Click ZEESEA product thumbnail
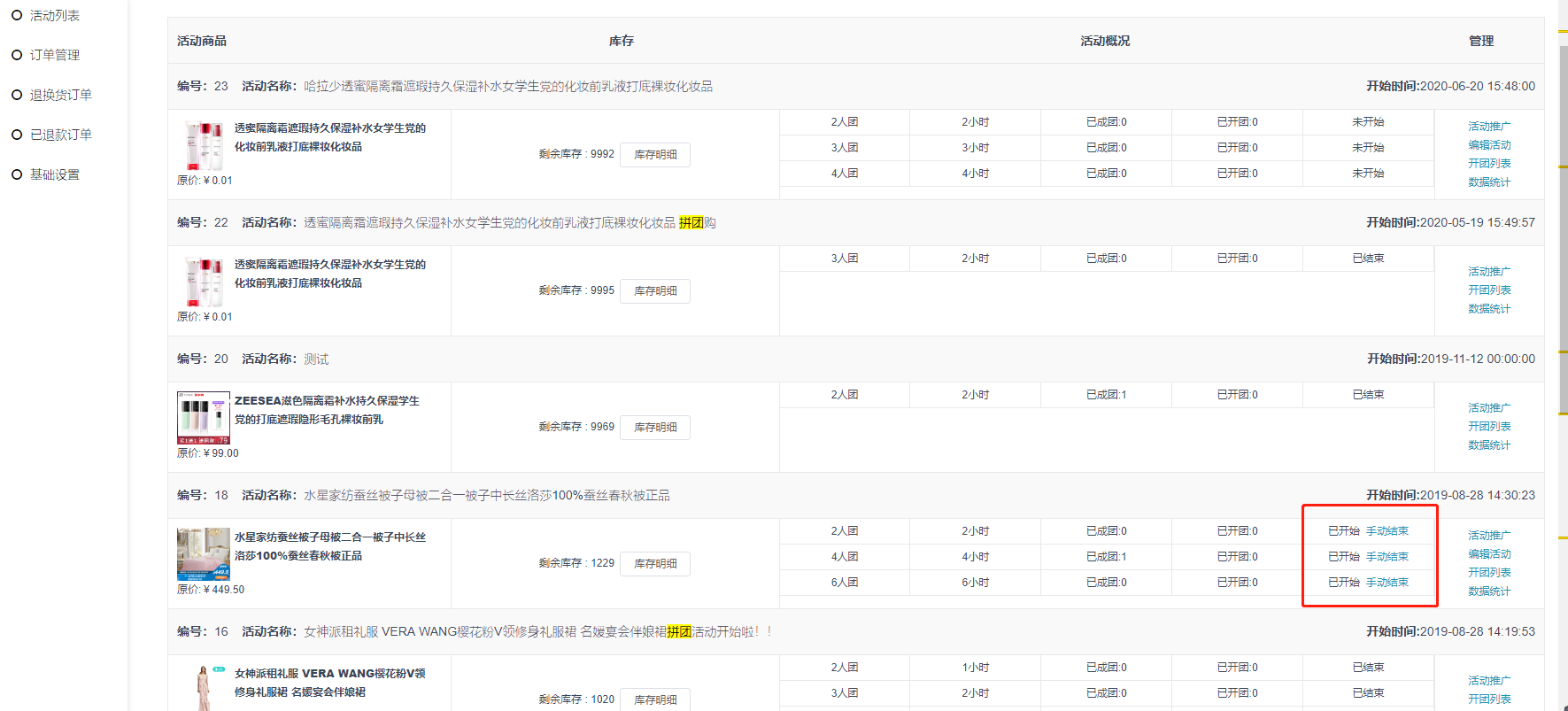Screen dimensions: 1568x711 point(204,418)
